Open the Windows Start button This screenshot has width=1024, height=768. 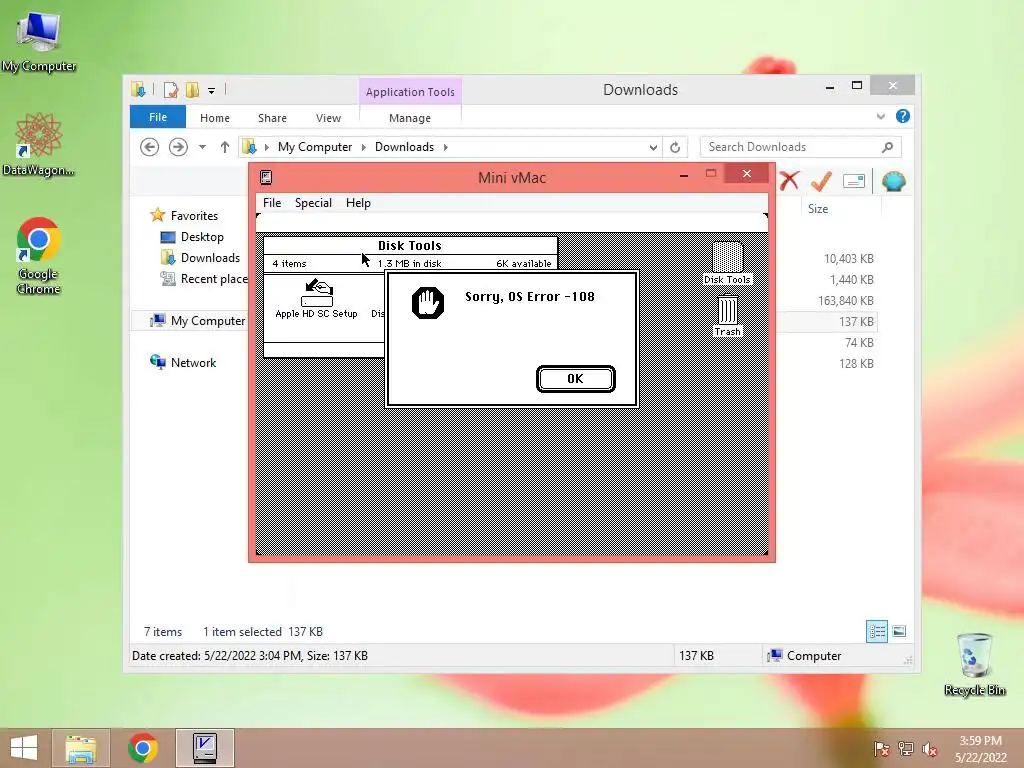[24, 748]
